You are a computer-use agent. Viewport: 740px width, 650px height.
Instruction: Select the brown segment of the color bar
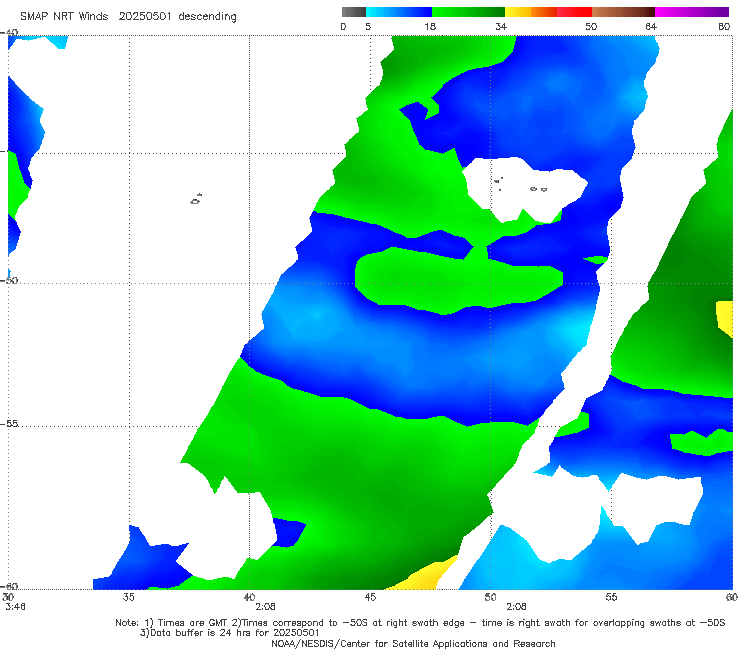point(623,12)
